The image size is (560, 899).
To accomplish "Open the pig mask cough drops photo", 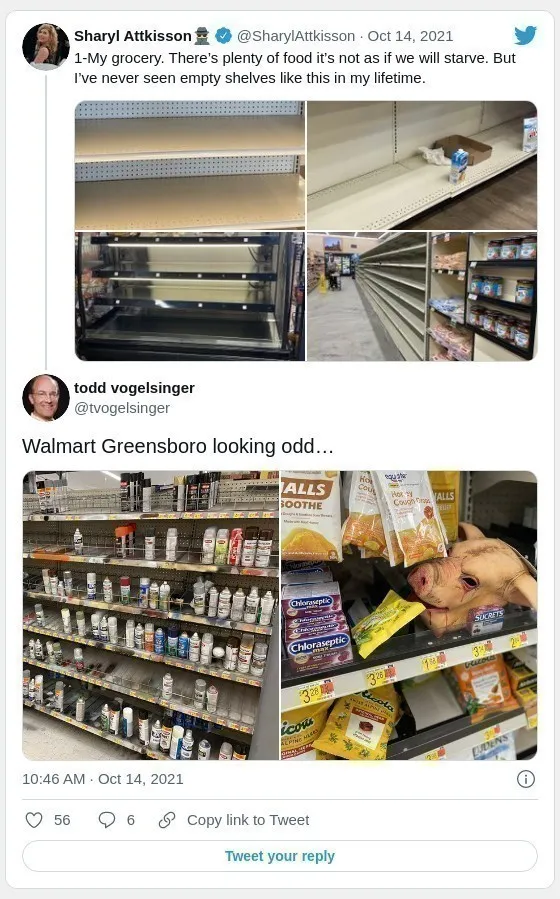I will (x=409, y=615).
